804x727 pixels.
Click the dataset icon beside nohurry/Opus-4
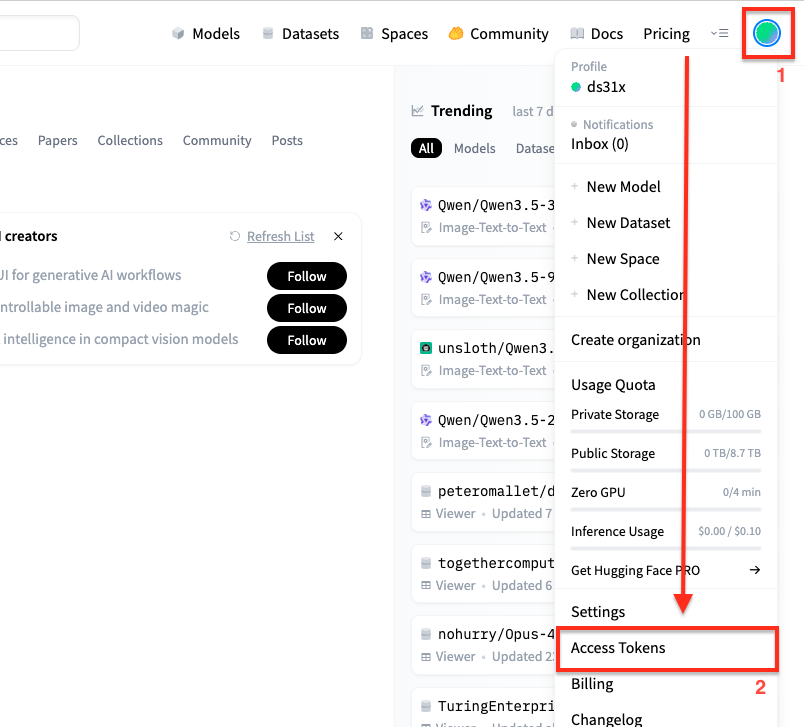coord(426,634)
